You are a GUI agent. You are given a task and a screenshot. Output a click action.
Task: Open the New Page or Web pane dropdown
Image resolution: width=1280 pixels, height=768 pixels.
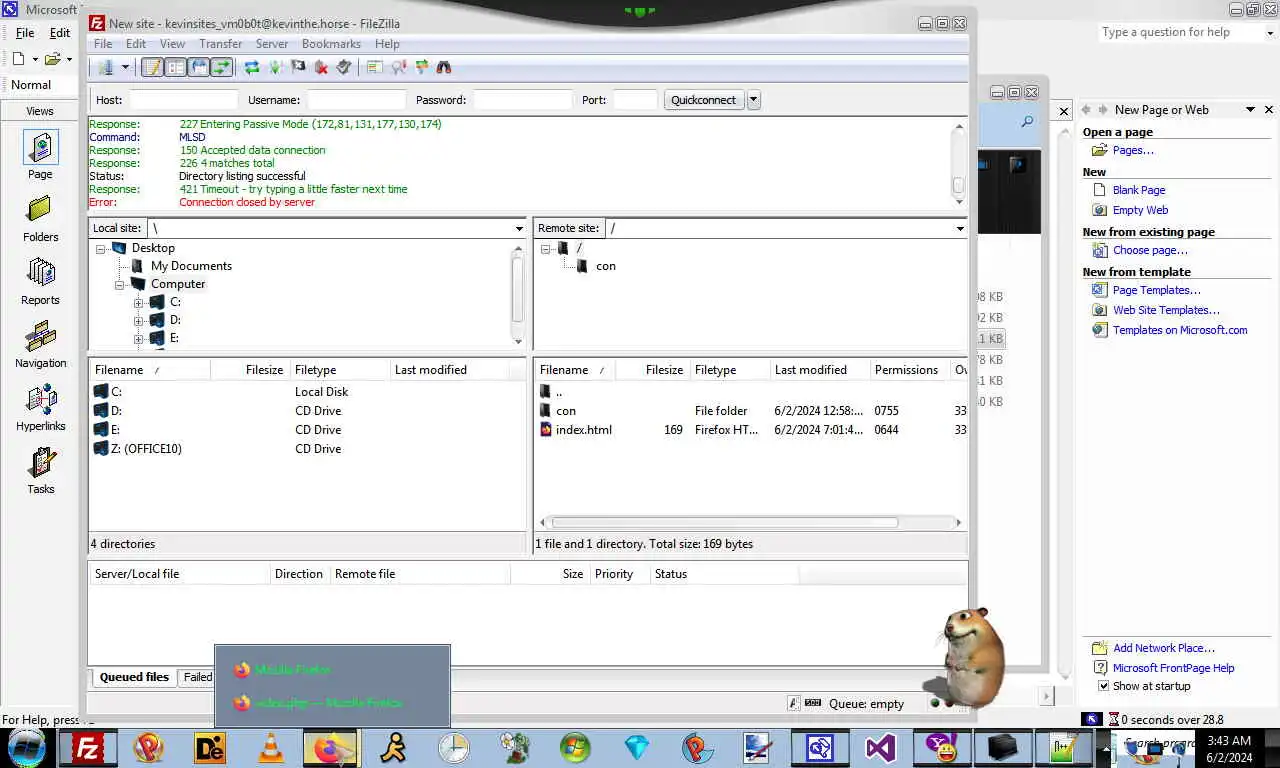tap(1250, 110)
